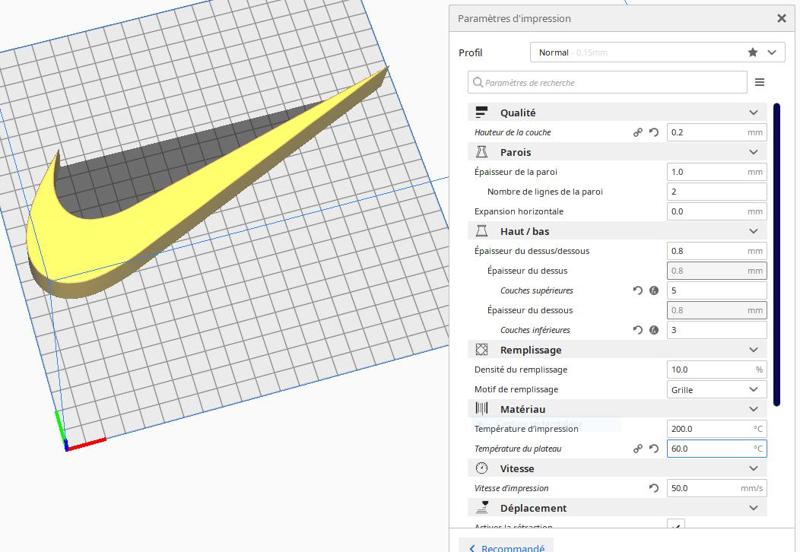Reset Couches supérieures value

pyautogui.click(x=638, y=290)
